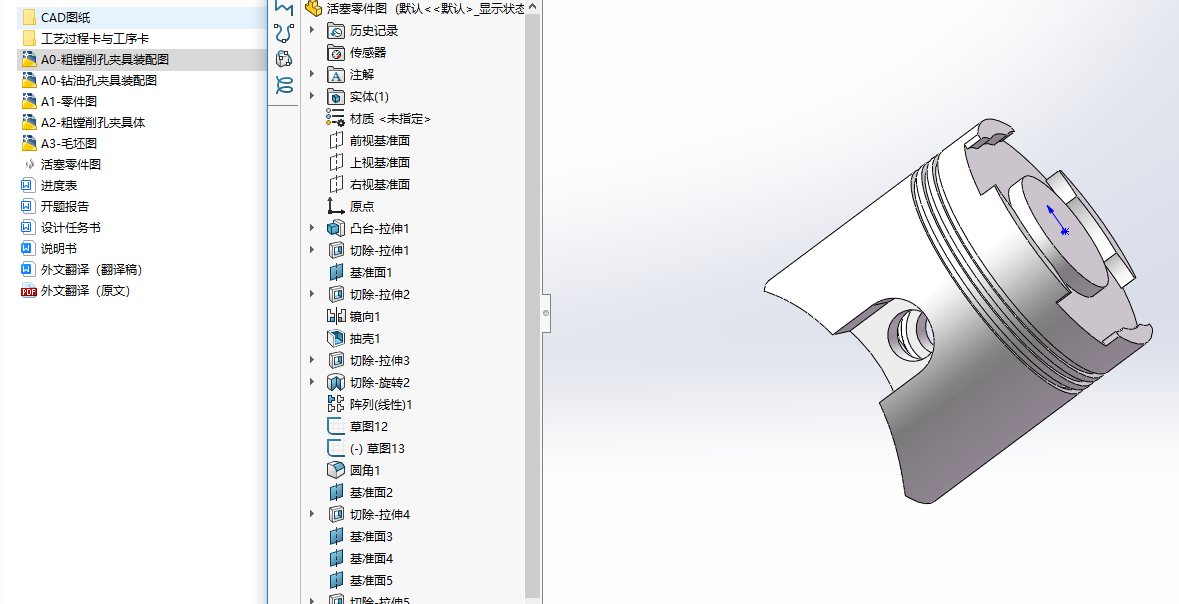Click the 右视基准面 plane icon

point(335,184)
